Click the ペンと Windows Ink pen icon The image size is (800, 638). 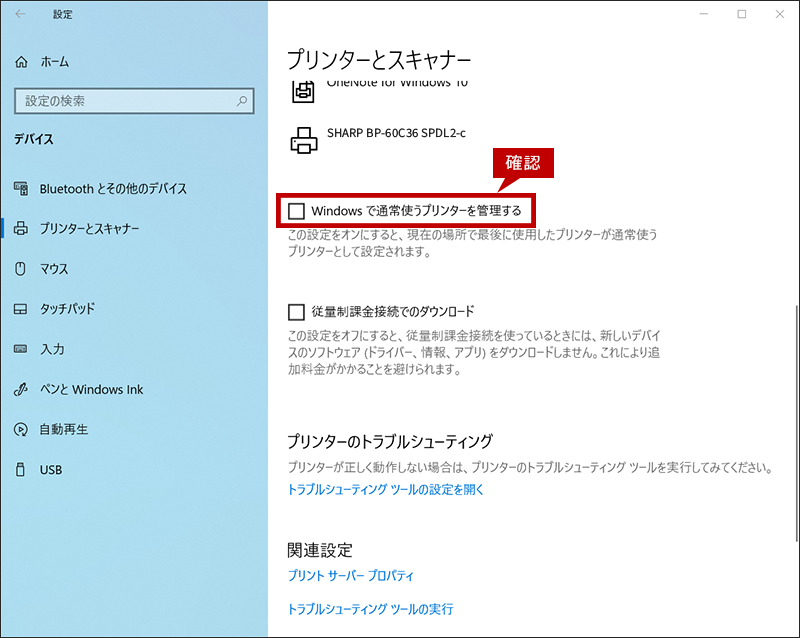click(x=22, y=389)
